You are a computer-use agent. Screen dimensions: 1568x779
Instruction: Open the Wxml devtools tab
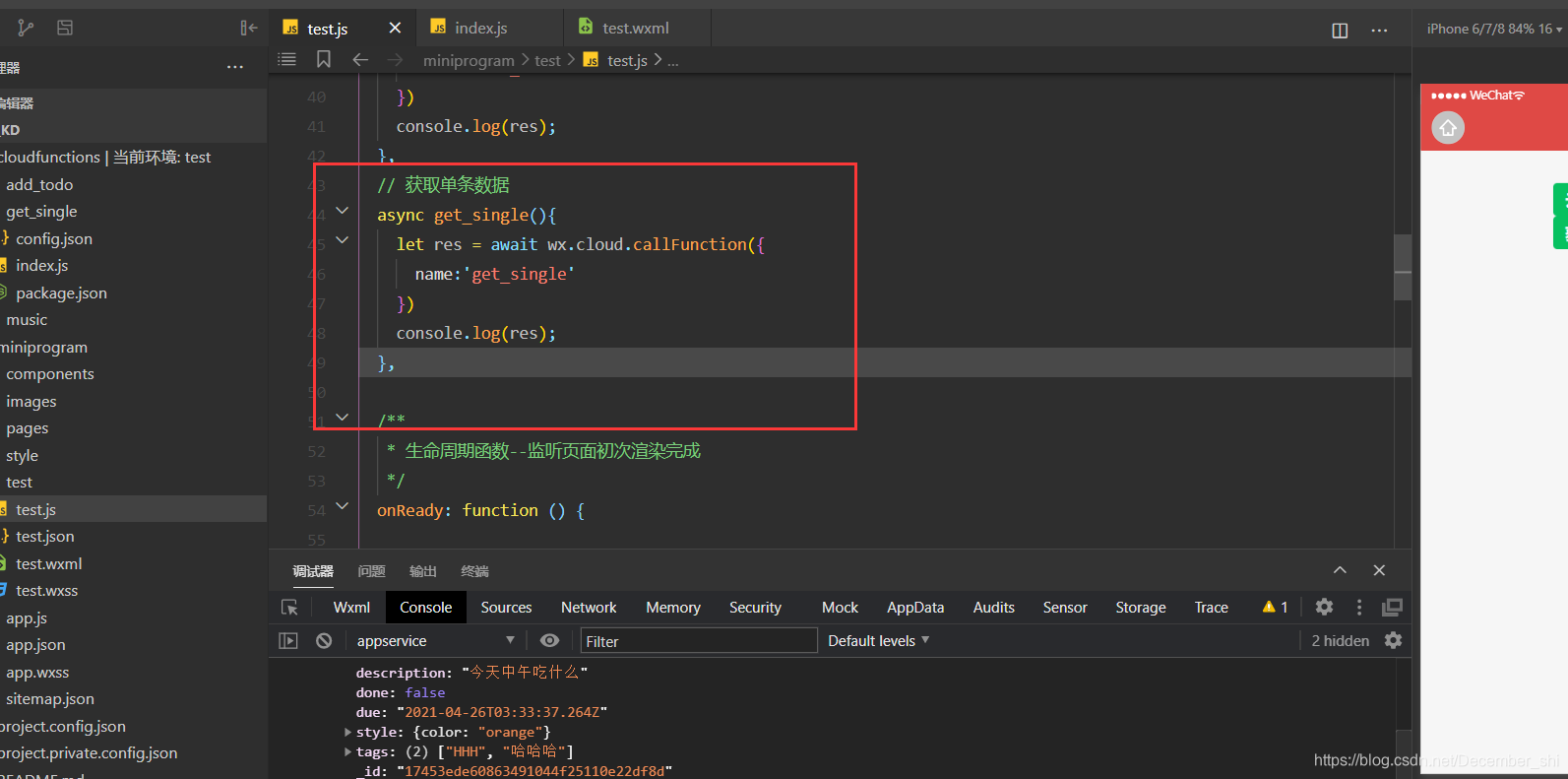click(351, 608)
